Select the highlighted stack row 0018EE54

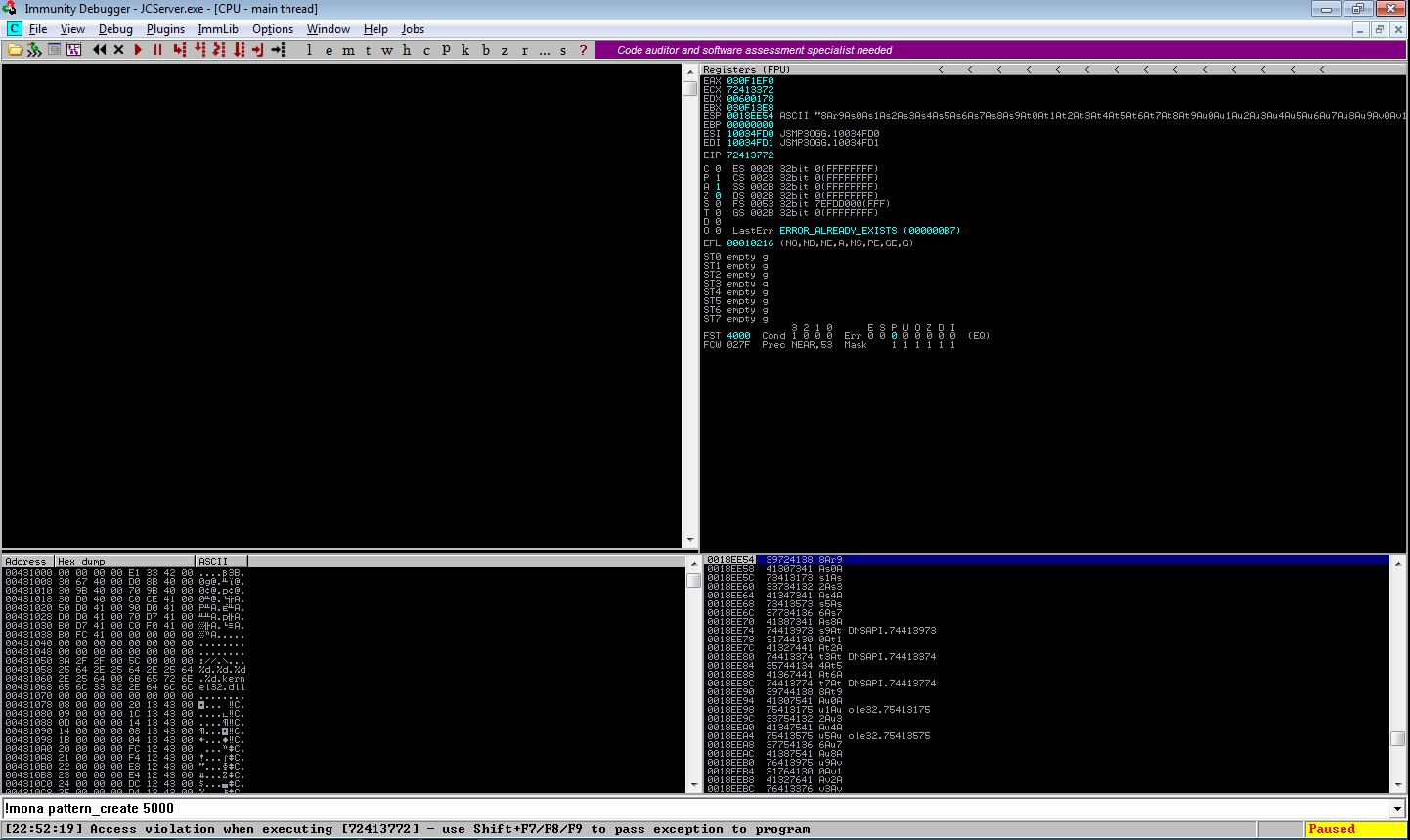[1046, 560]
